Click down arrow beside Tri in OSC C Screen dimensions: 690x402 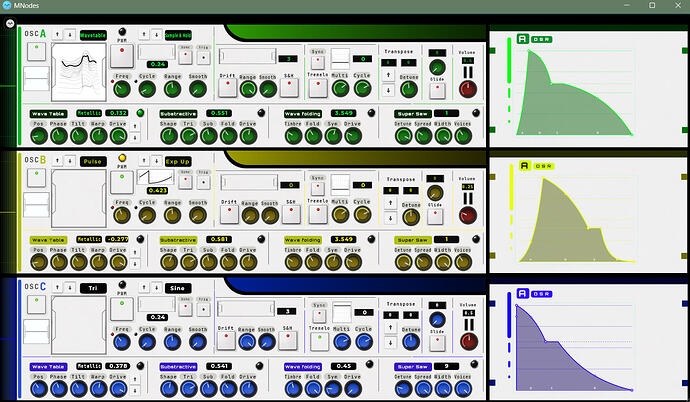pos(70,288)
